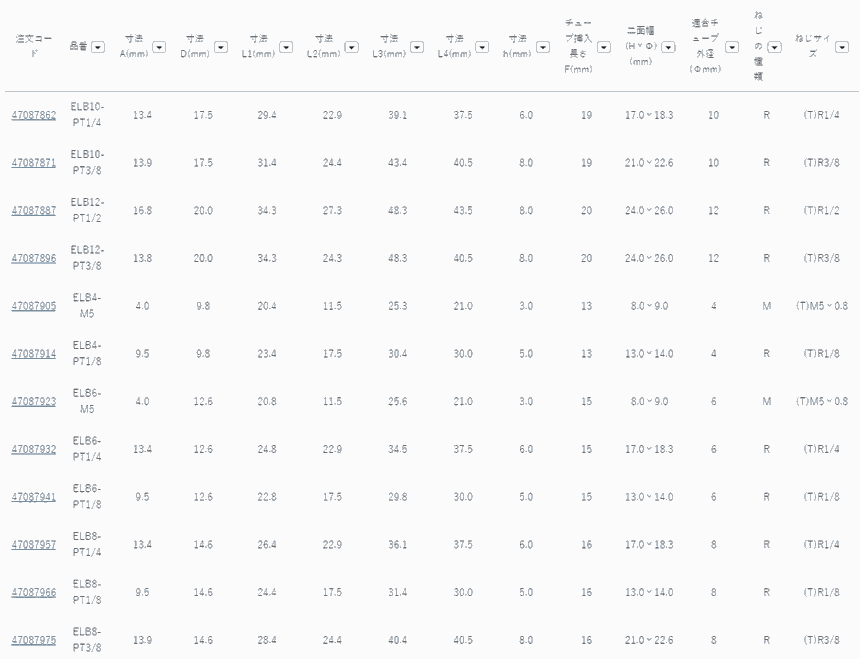Open the 二面幅 (H×Φ) filter dropdown
860x659 pixels.
click(x=669, y=46)
